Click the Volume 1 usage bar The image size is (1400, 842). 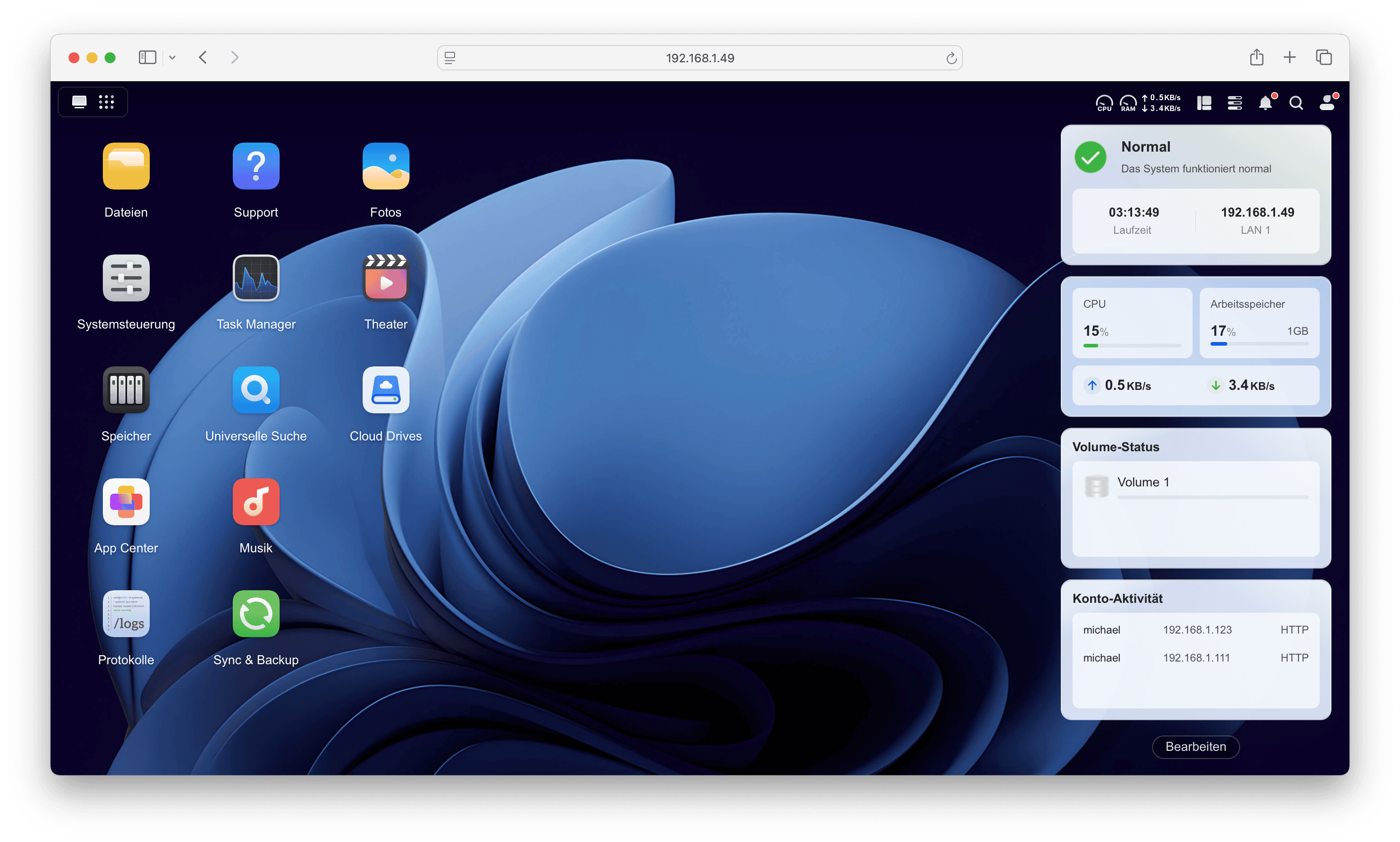(x=1212, y=497)
